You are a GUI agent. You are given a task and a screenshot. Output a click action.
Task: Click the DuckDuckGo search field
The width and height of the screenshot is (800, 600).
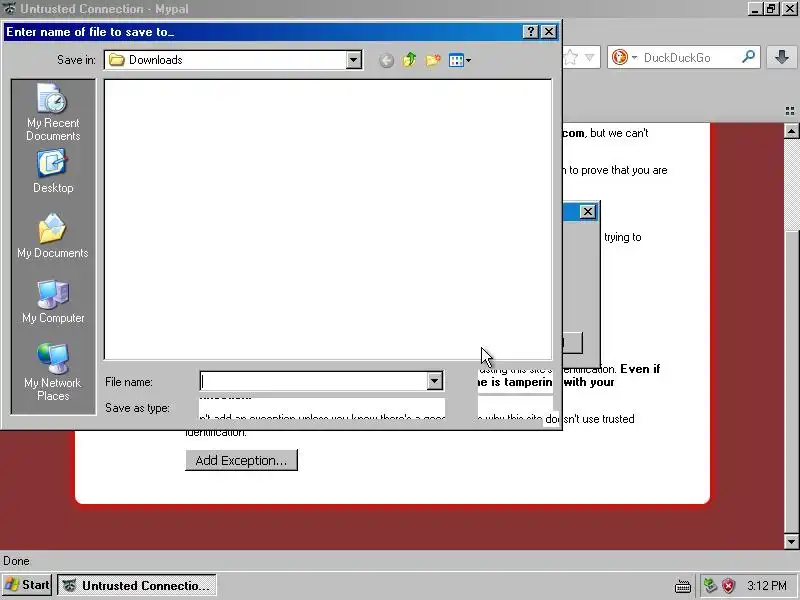pos(689,58)
